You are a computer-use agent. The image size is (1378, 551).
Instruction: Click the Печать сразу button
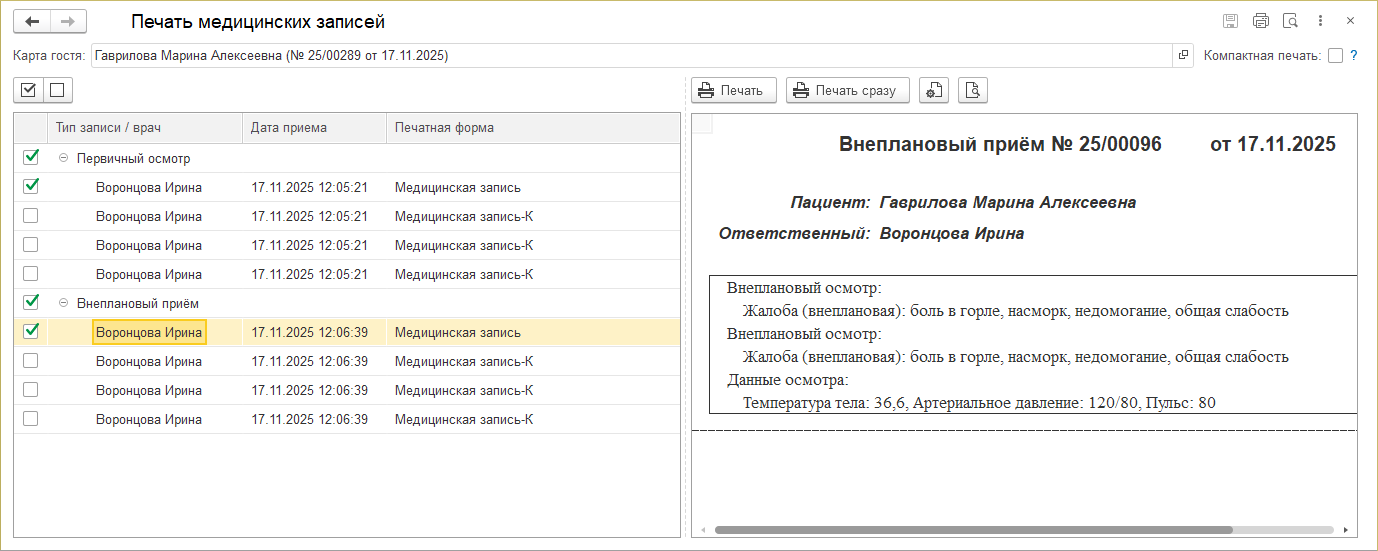(x=847, y=91)
